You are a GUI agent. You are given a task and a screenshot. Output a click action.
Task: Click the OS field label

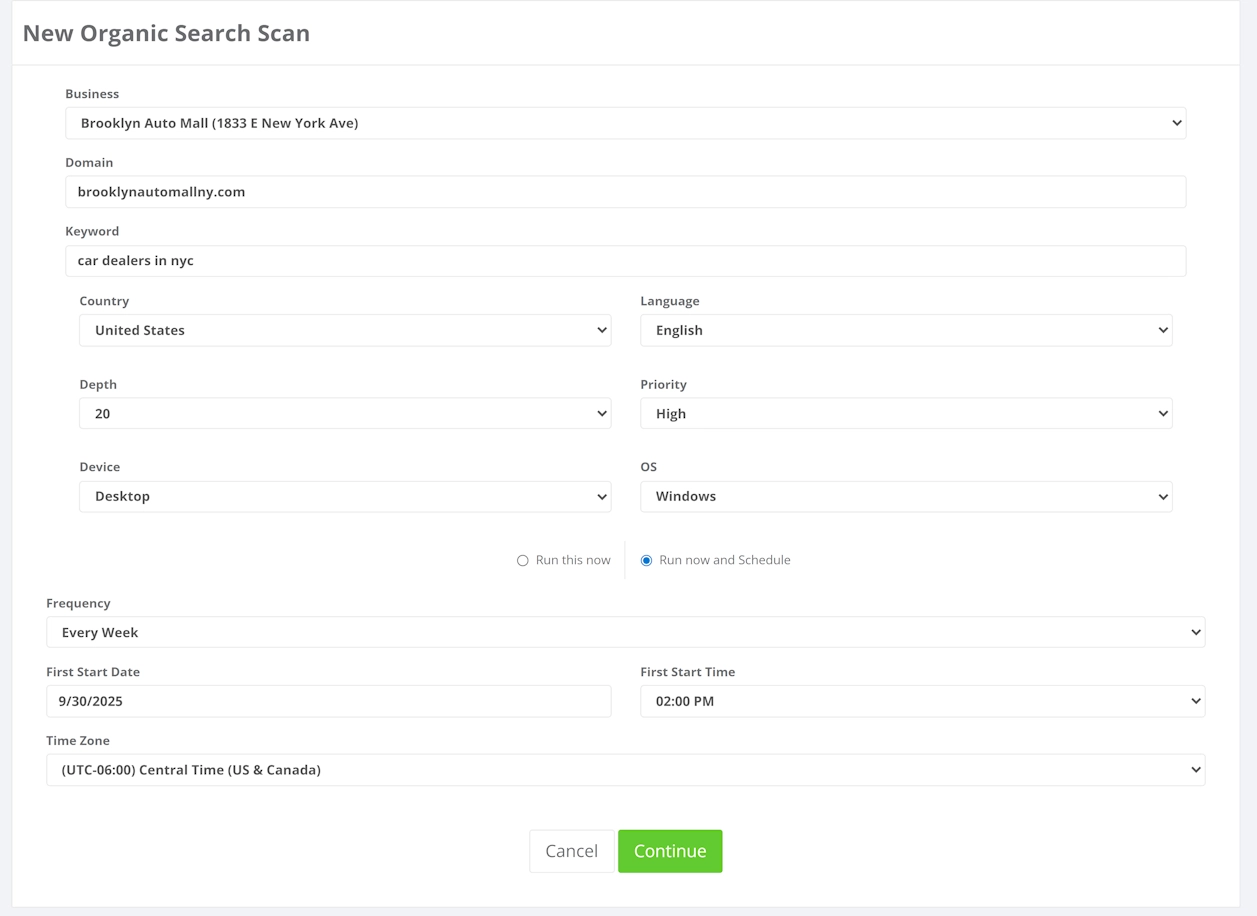pyautogui.click(x=649, y=467)
